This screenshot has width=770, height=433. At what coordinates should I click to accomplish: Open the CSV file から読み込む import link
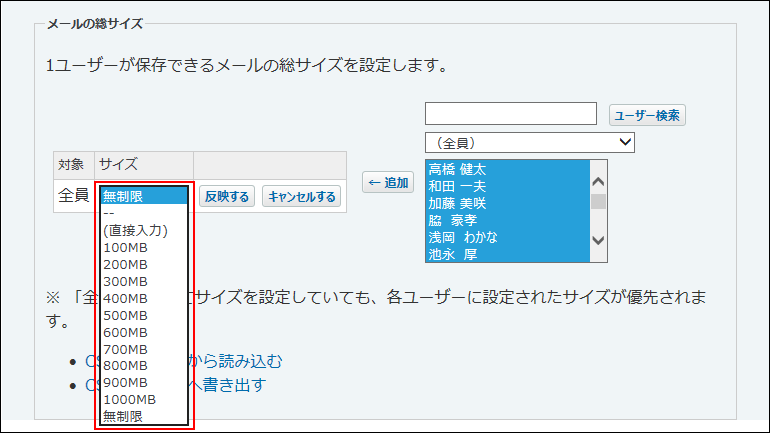coord(240,361)
